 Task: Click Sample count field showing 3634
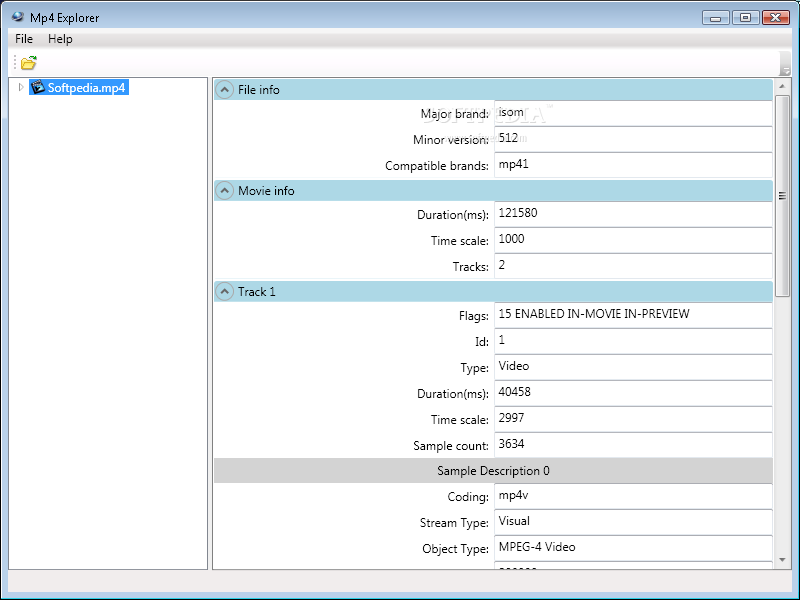[633, 445]
